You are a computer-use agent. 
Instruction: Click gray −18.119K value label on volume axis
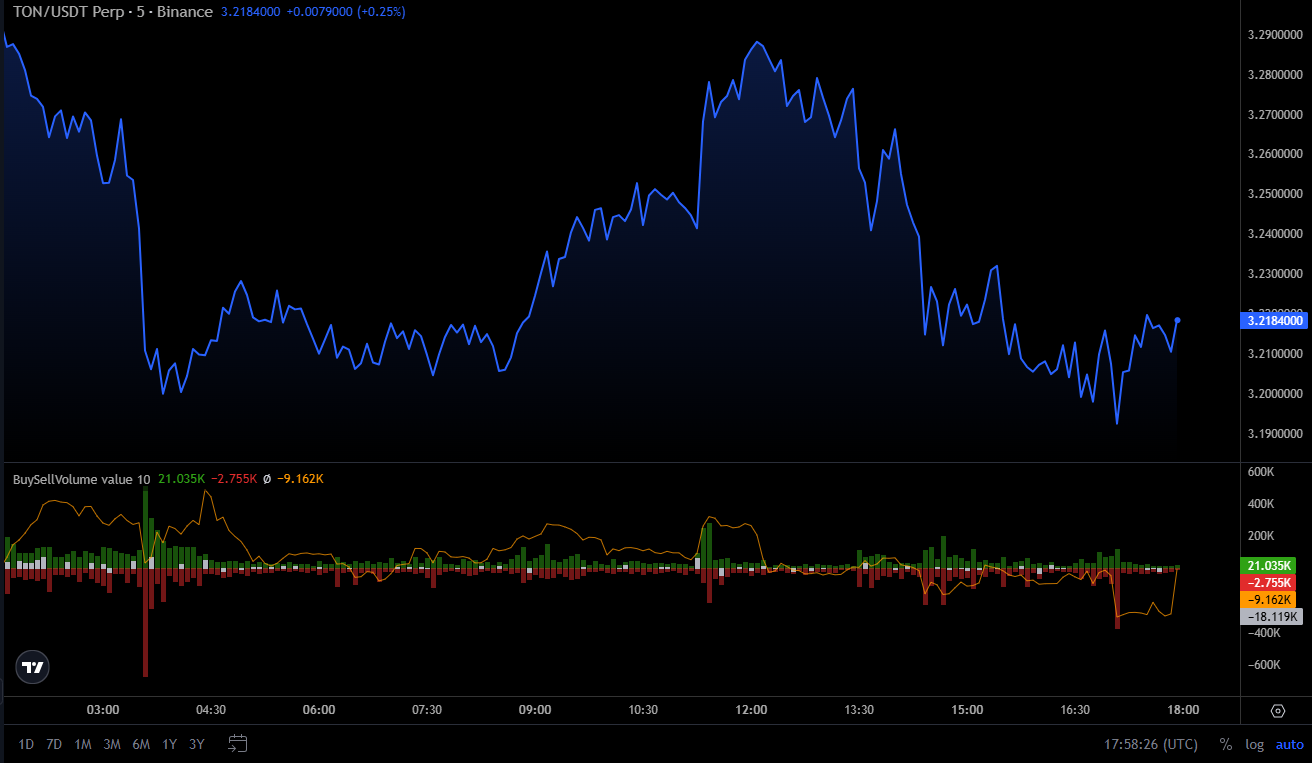(1271, 616)
